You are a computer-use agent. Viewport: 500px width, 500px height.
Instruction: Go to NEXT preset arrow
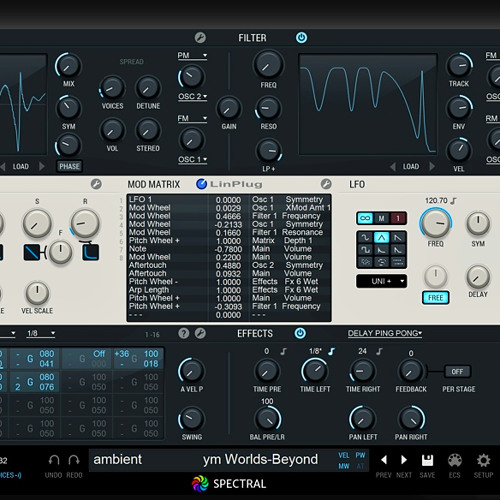point(404,460)
